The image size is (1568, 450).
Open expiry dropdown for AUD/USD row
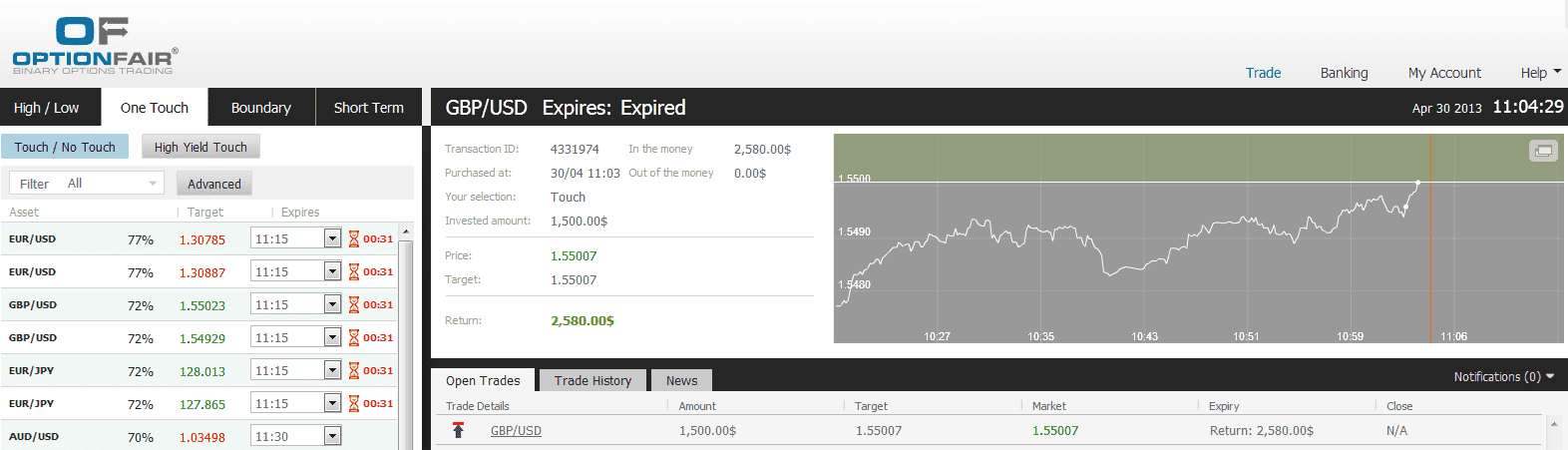click(x=332, y=436)
